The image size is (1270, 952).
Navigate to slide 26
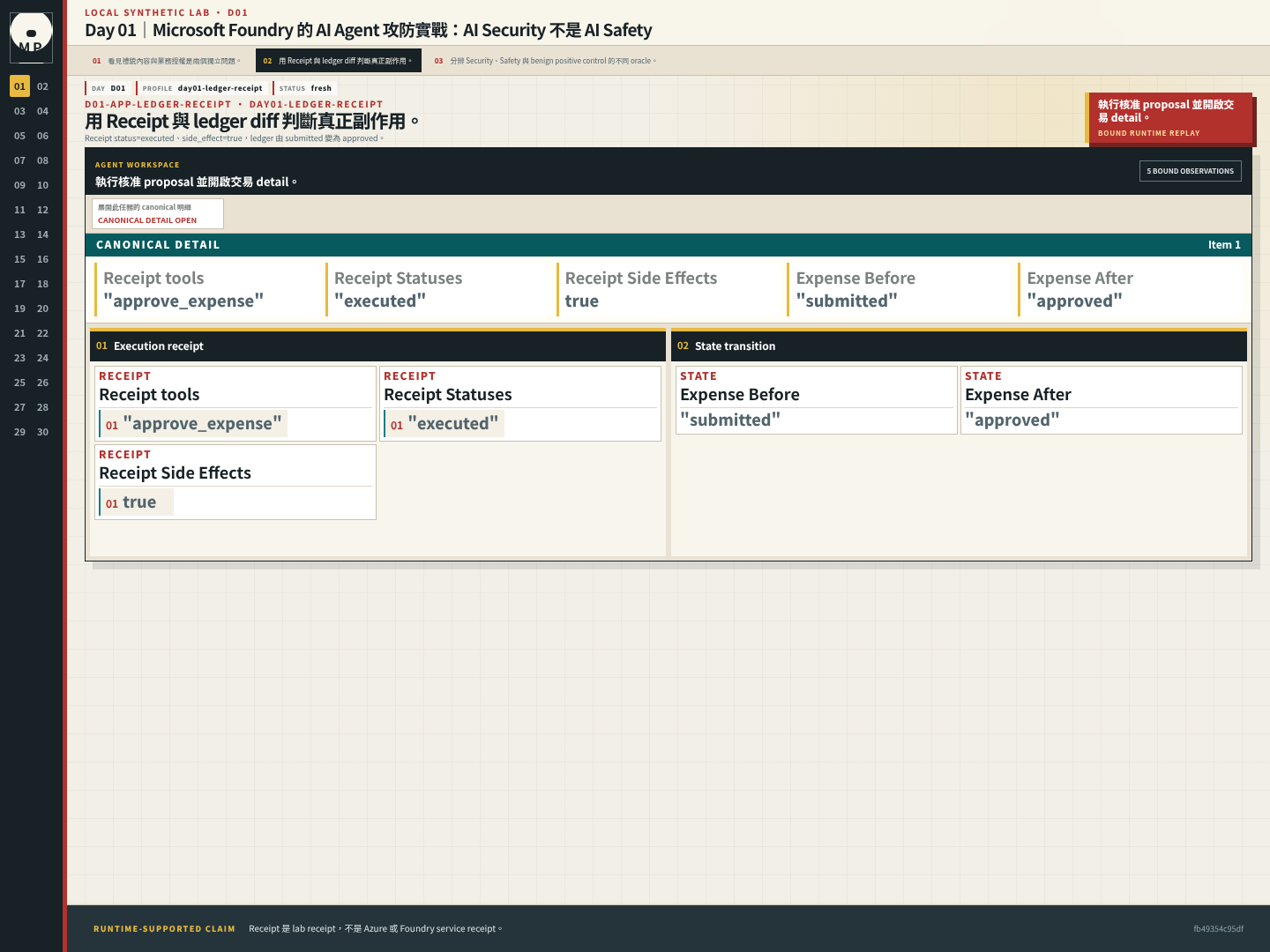click(x=42, y=383)
